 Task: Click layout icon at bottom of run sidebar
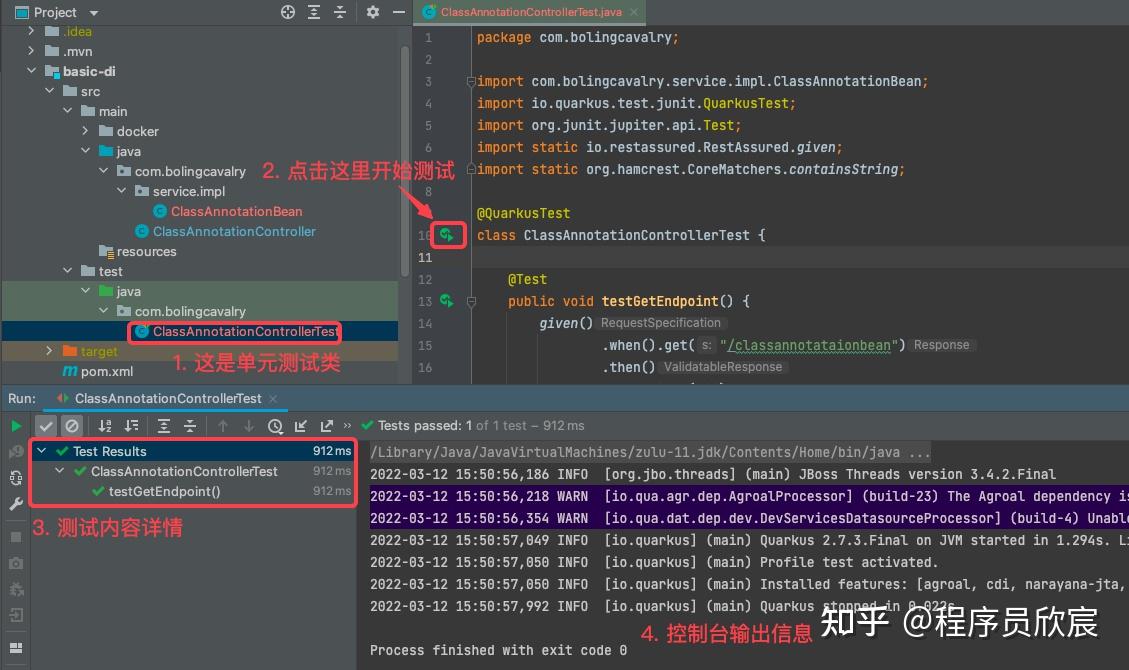point(16,648)
